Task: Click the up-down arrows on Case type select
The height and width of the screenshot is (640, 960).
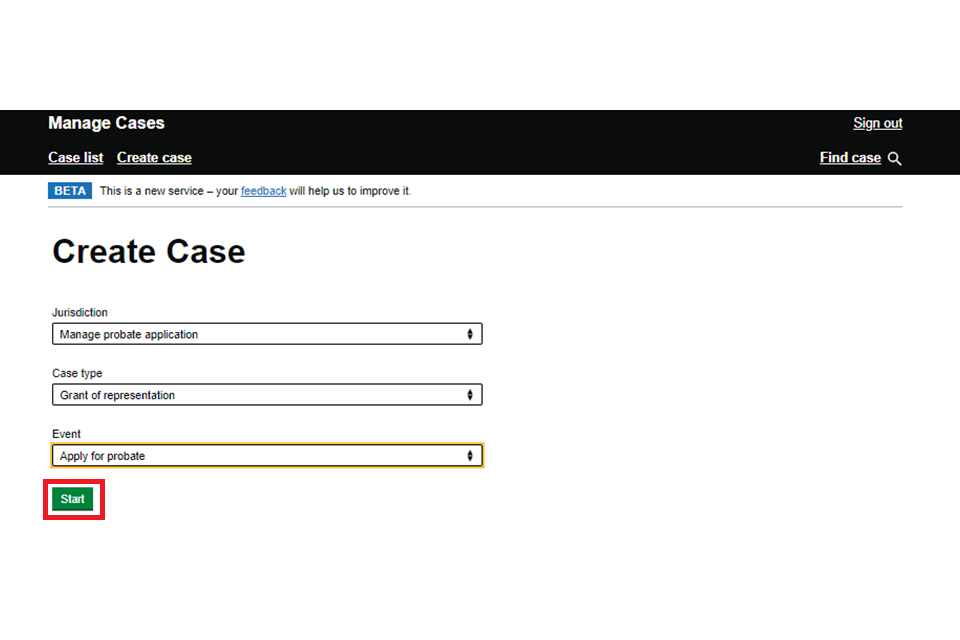Action: [470, 395]
